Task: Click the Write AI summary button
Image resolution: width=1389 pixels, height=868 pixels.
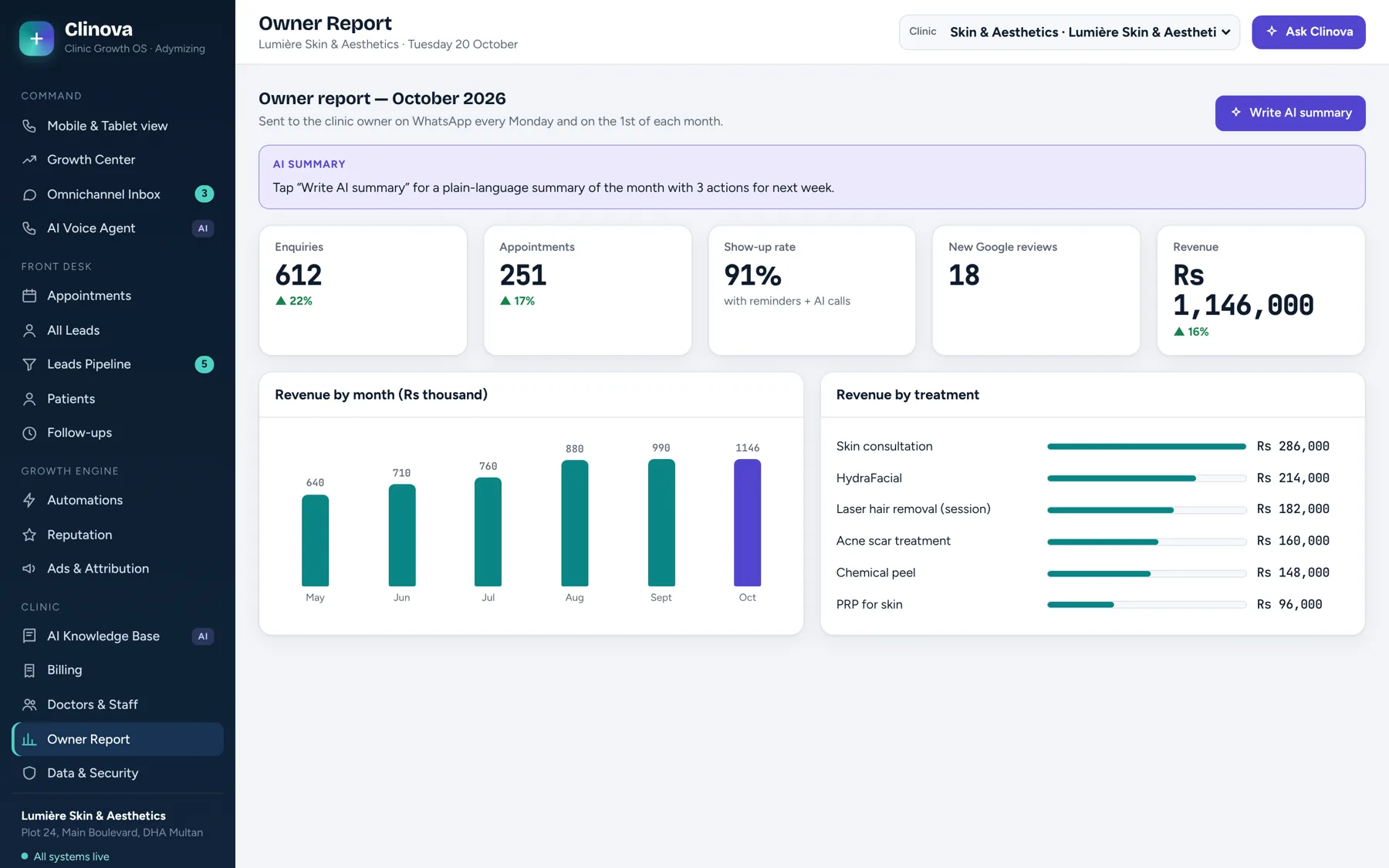Action: [x=1289, y=113]
